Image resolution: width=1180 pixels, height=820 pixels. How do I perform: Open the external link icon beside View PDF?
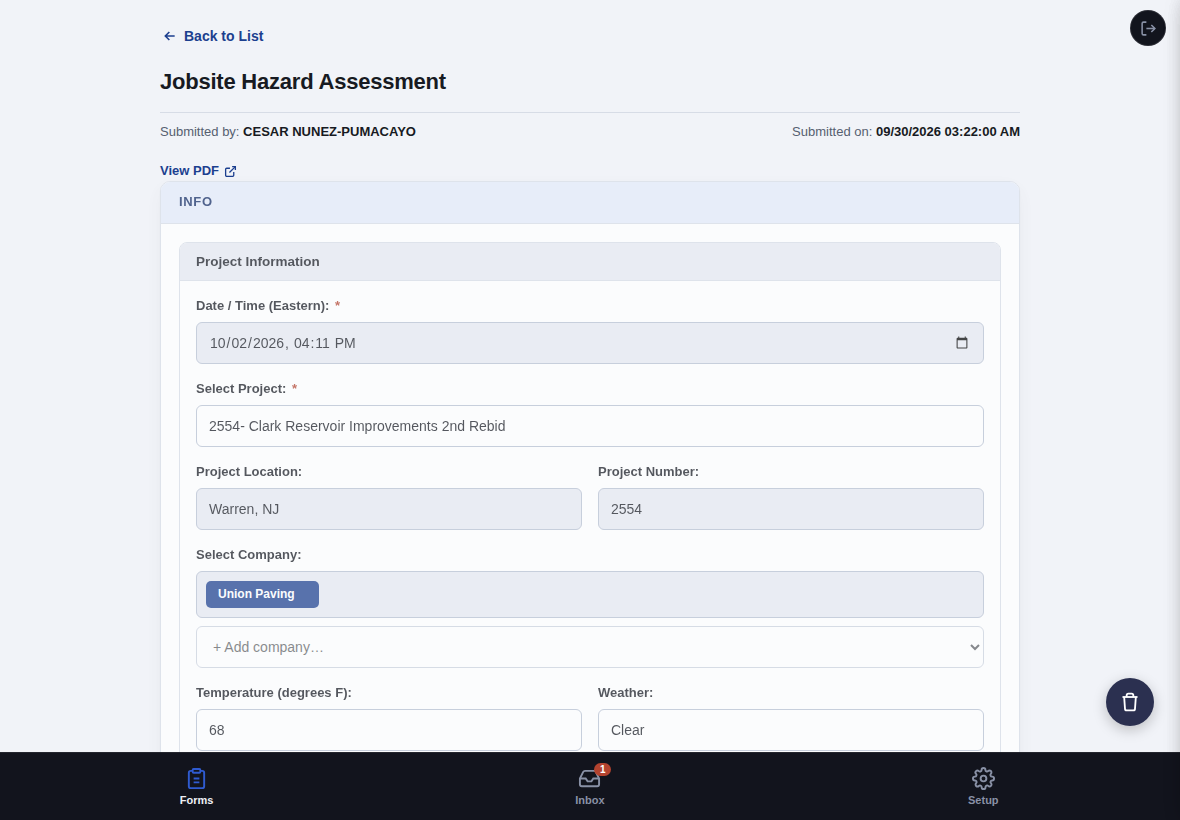coord(230,172)
